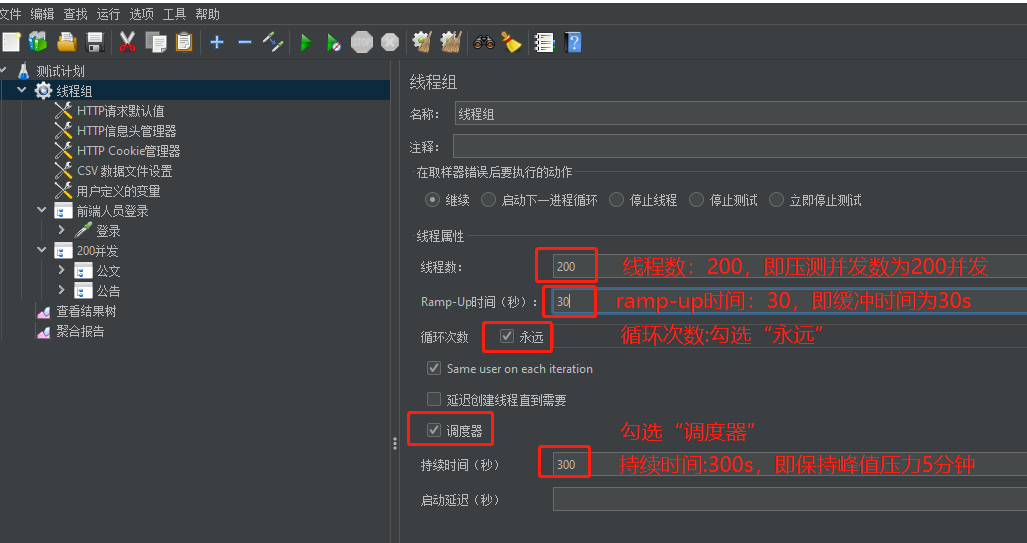The height and width of the screenshot is (543, 1027).
Task: Click the Clear results broom-gear icon
Action: (422, 43)
